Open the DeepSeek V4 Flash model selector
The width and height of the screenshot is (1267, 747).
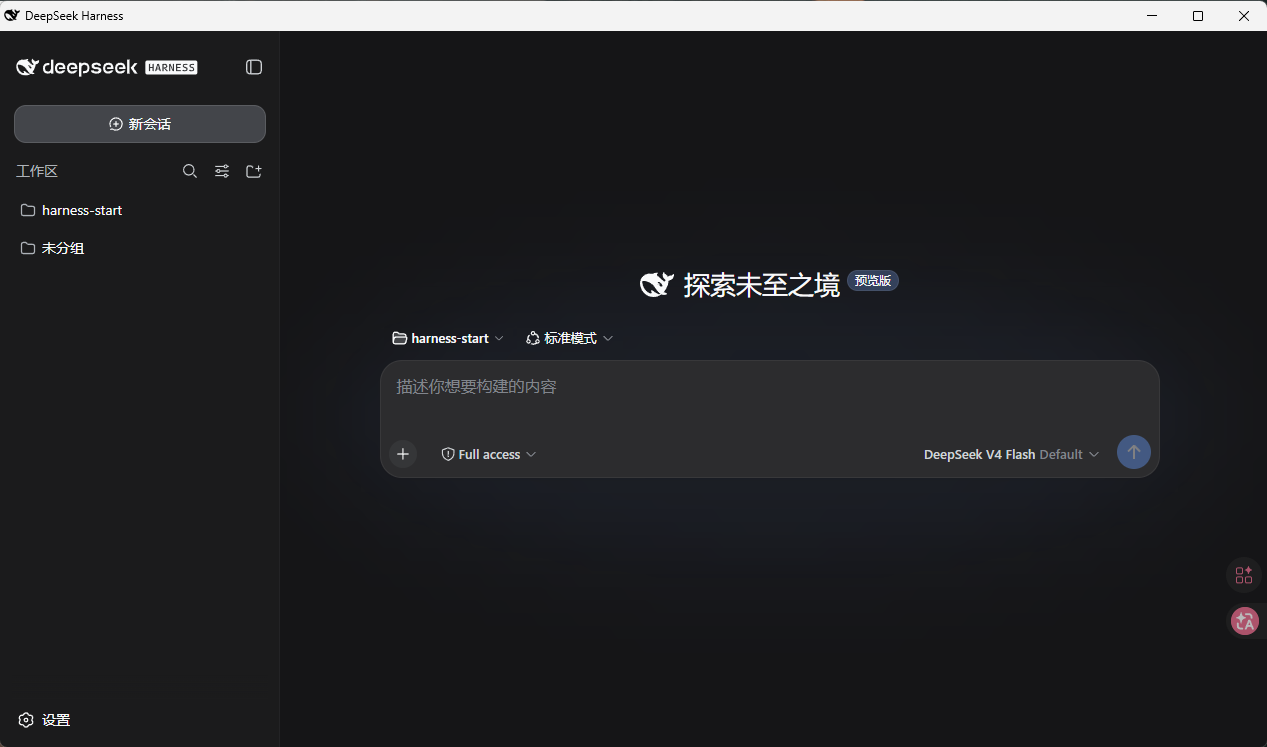click(x=1011, y=454)
